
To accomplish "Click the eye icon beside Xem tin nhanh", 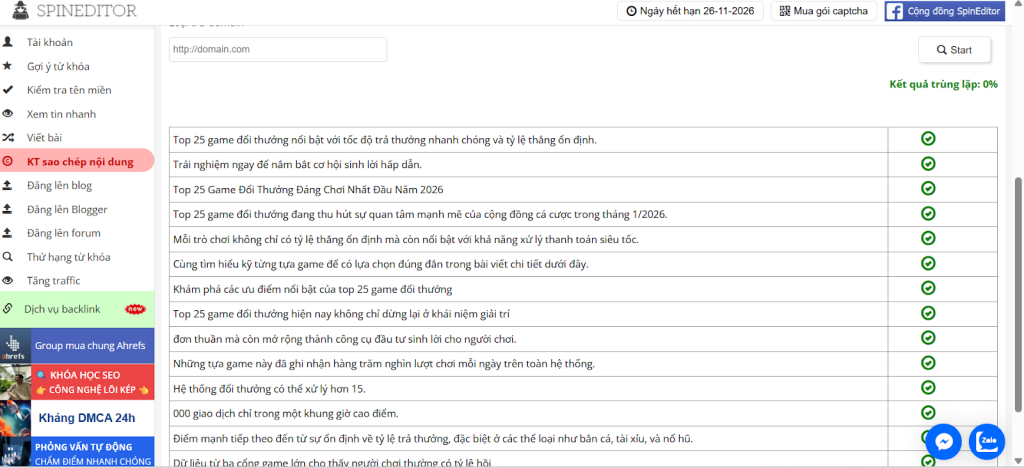I will pos(8,114).
